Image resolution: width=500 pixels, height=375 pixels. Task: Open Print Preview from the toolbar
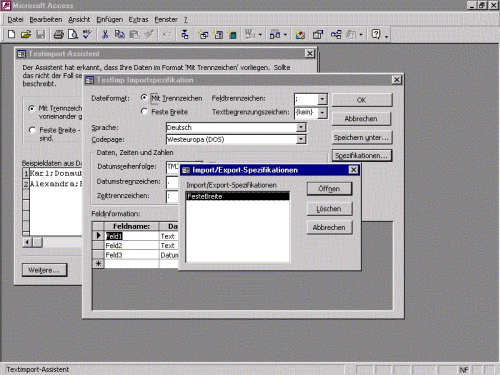click(73, 34)
